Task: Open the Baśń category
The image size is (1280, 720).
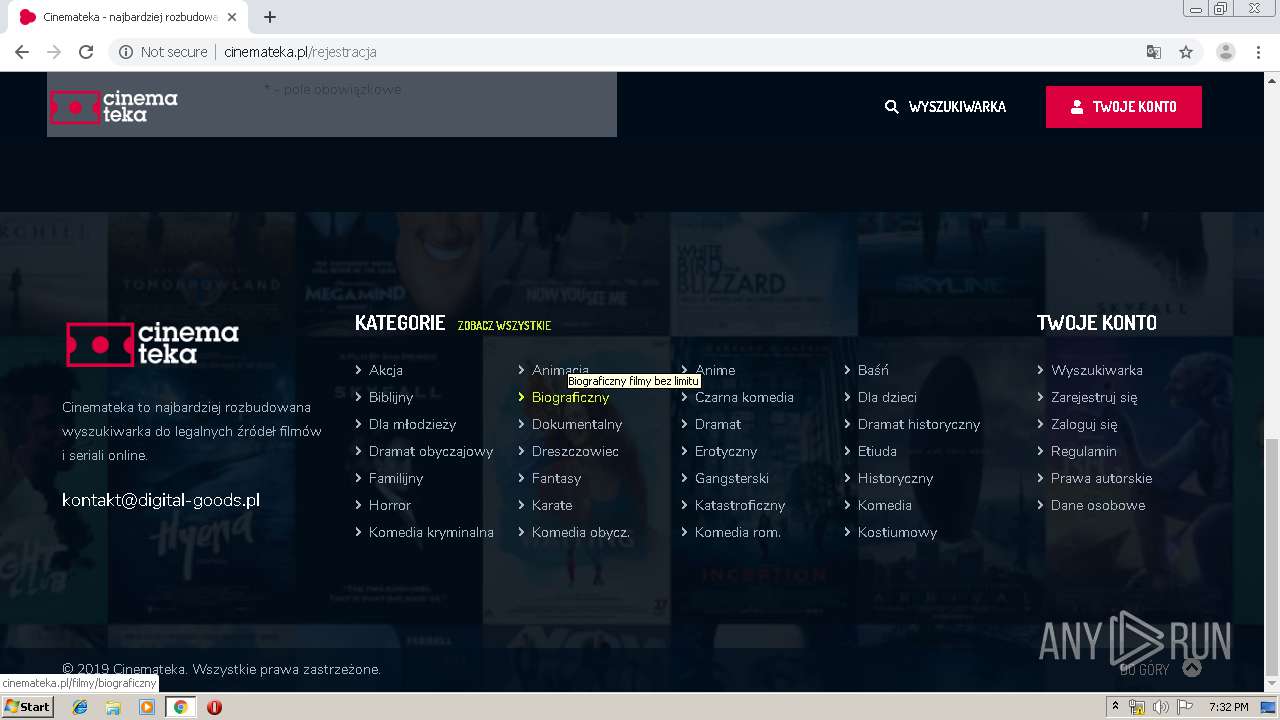Action: (872, 370)
